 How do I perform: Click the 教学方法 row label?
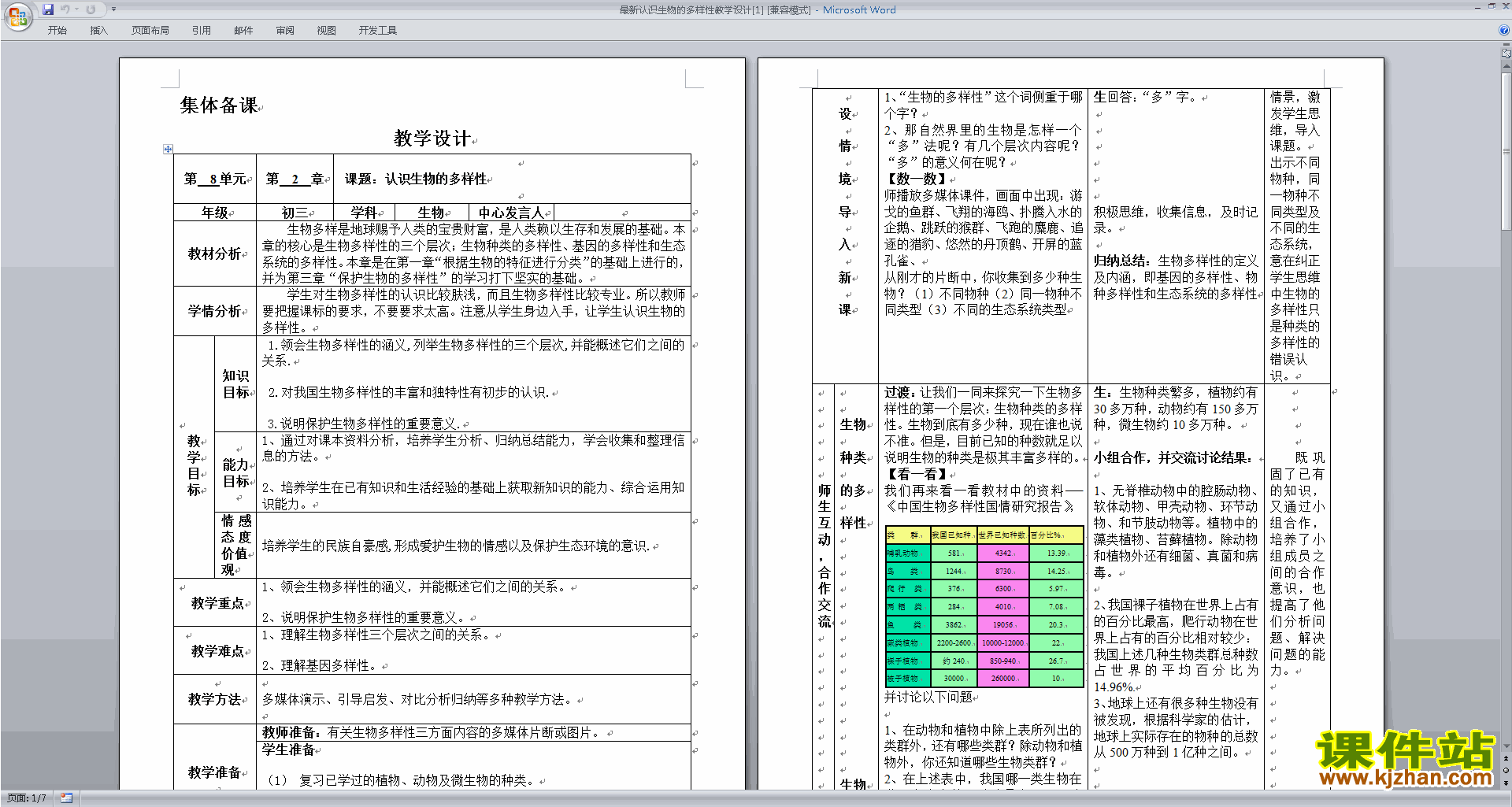(x=215, y=699)
